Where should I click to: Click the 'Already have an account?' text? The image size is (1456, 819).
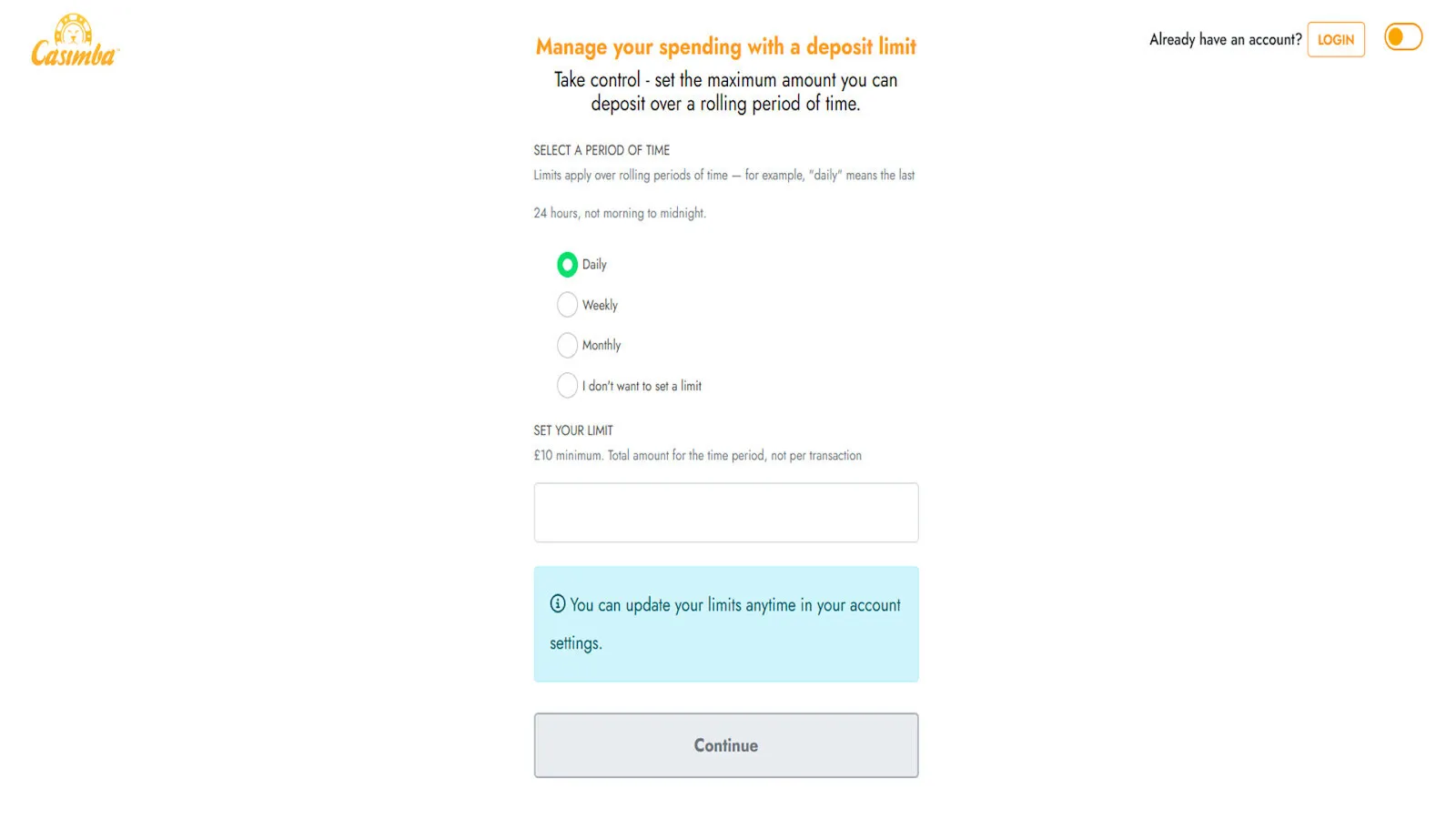pyautogui.click(x=1225, y=39)
